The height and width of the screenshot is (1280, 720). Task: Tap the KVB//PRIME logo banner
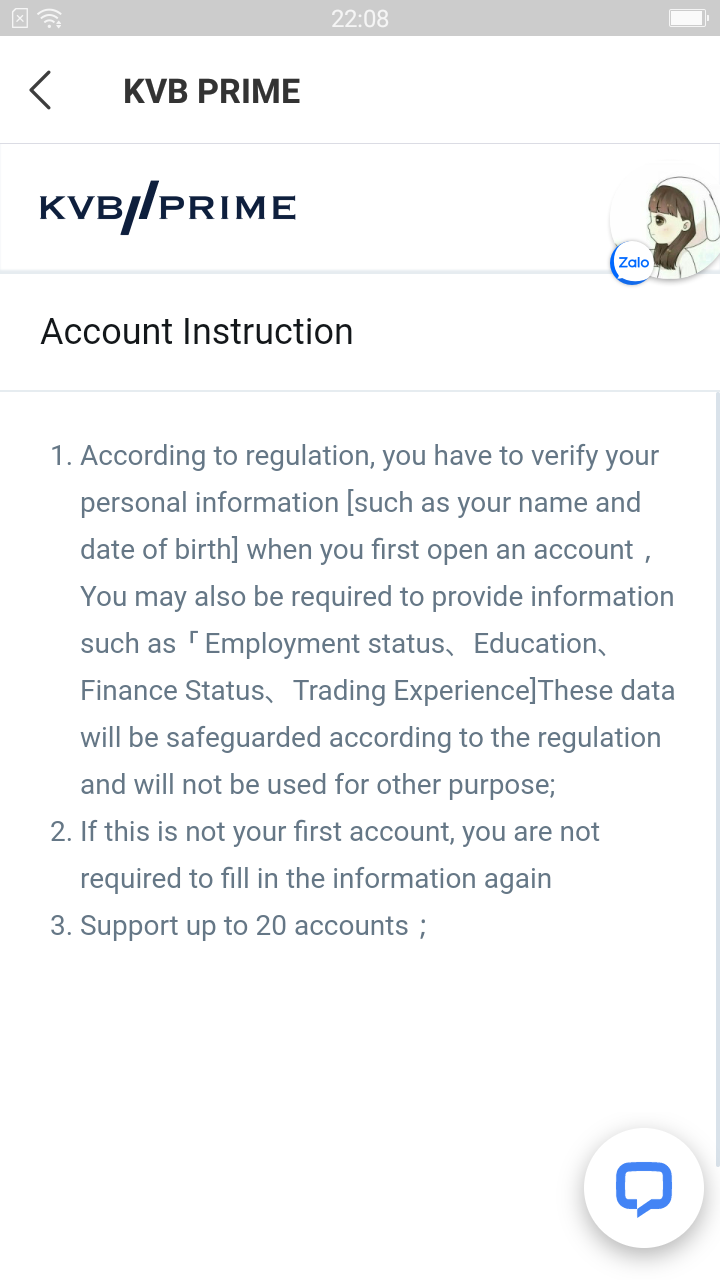pyautogui.click(x=168, y=207)
